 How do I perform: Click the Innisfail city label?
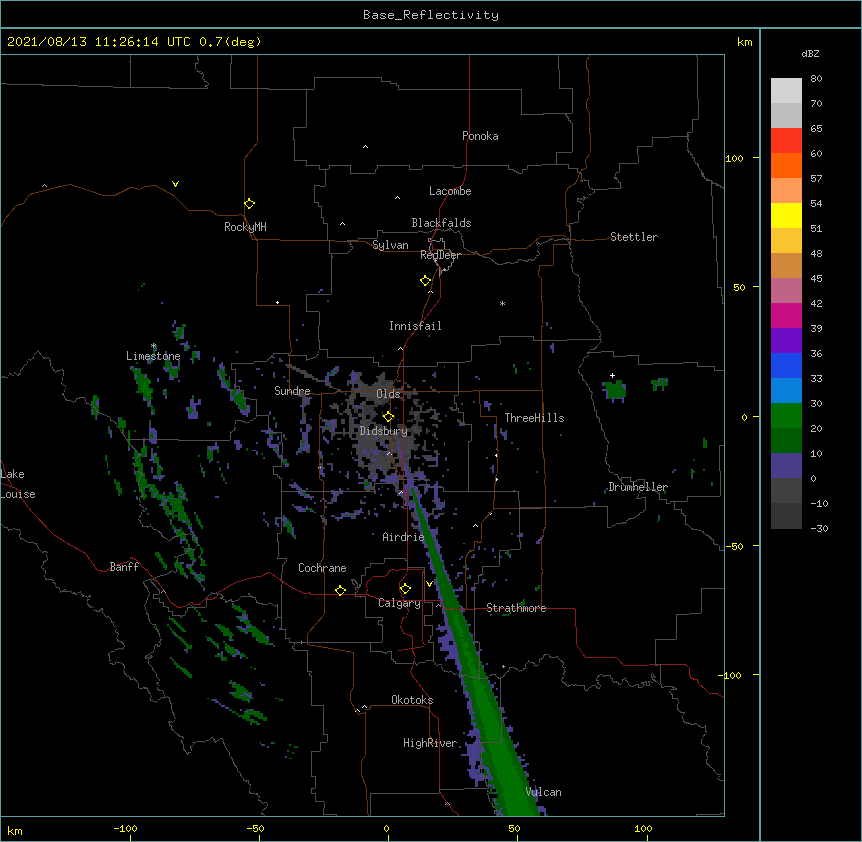point(415,326)
